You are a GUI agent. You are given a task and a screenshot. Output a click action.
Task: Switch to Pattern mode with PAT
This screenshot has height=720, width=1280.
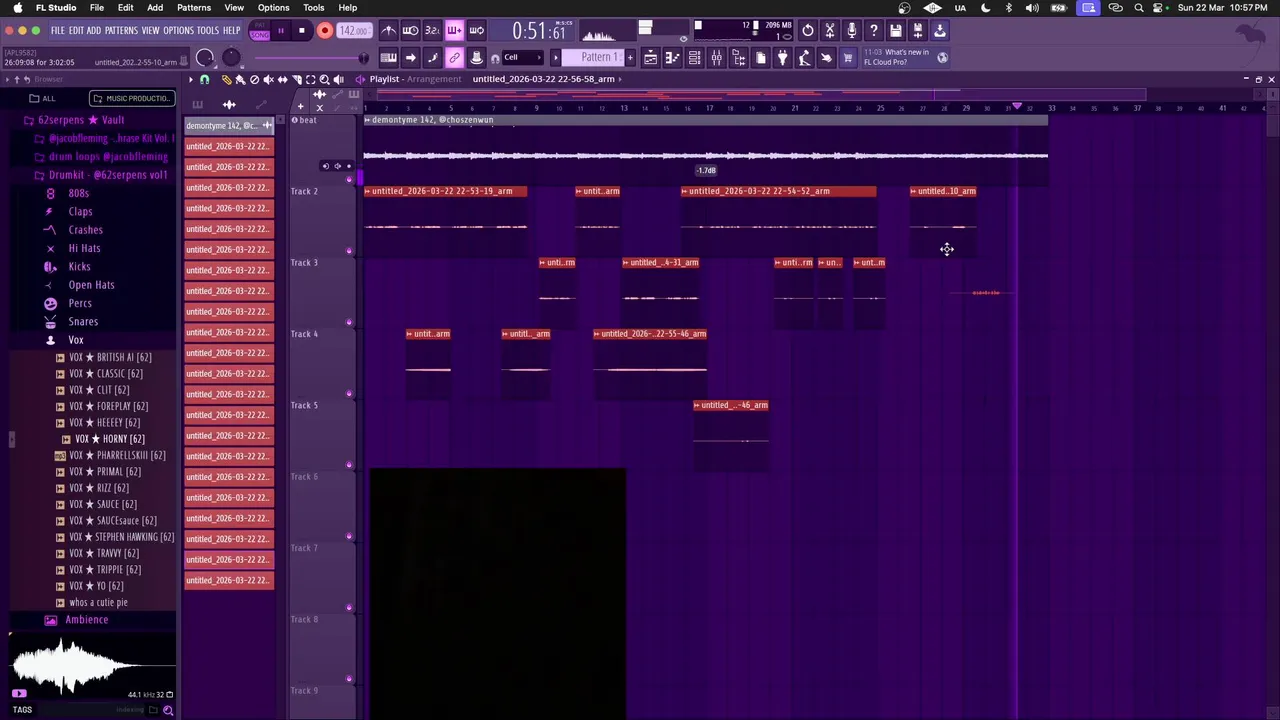coord(259,25)
